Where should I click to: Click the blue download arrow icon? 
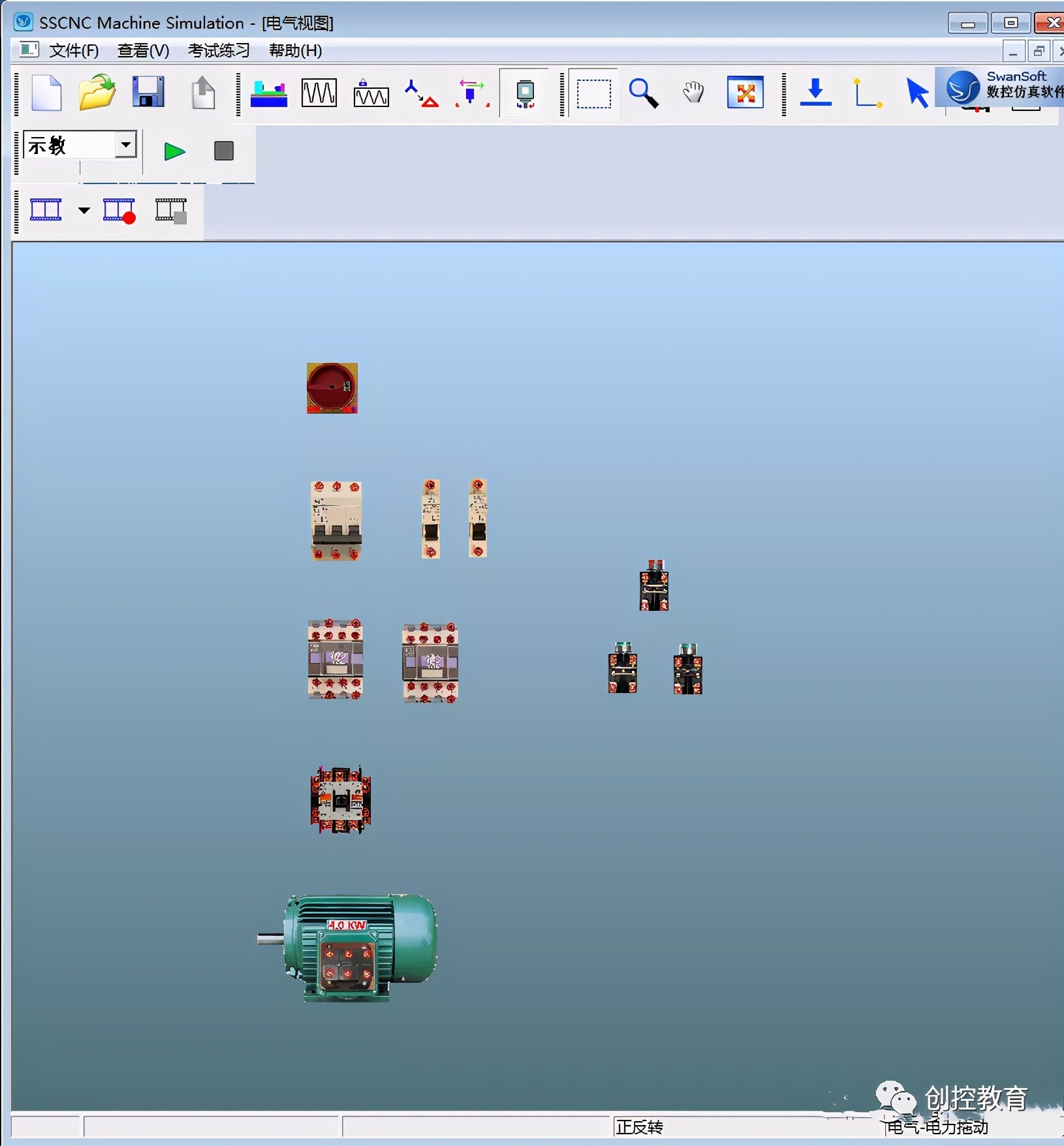tap(815, 93)
